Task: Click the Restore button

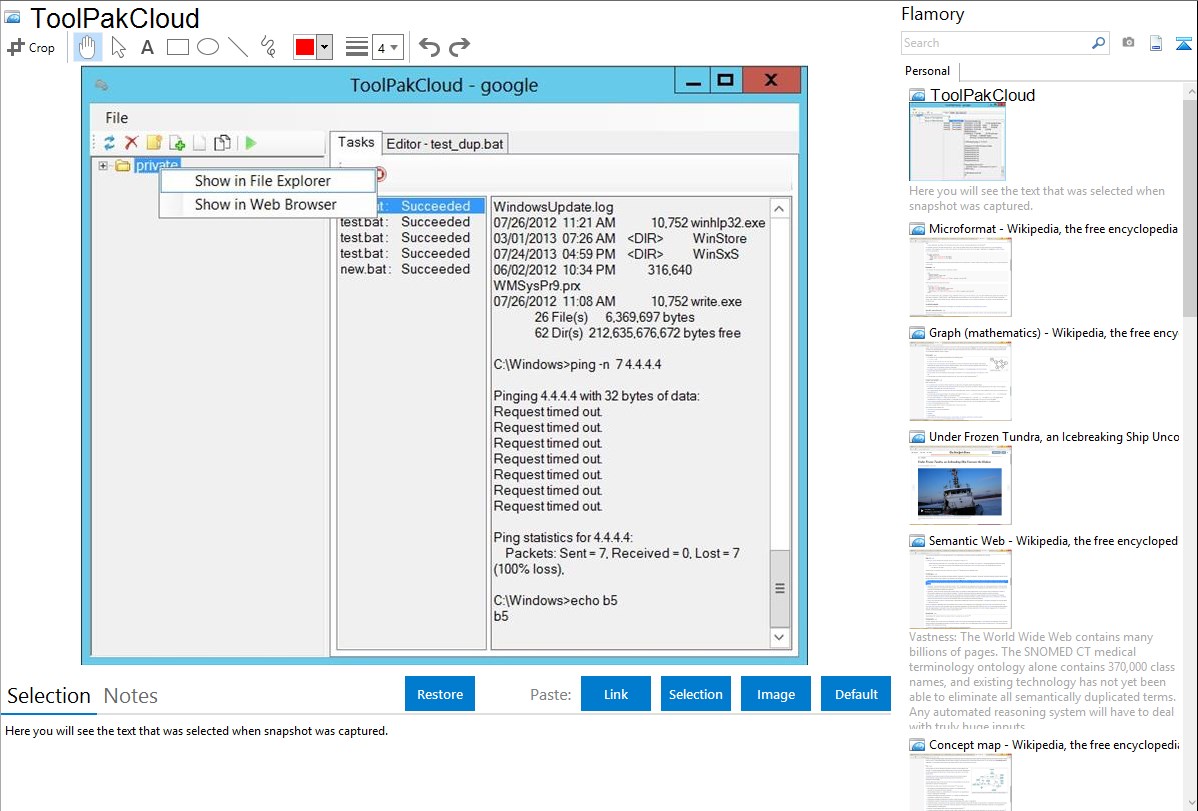Action: click(440, 694)
